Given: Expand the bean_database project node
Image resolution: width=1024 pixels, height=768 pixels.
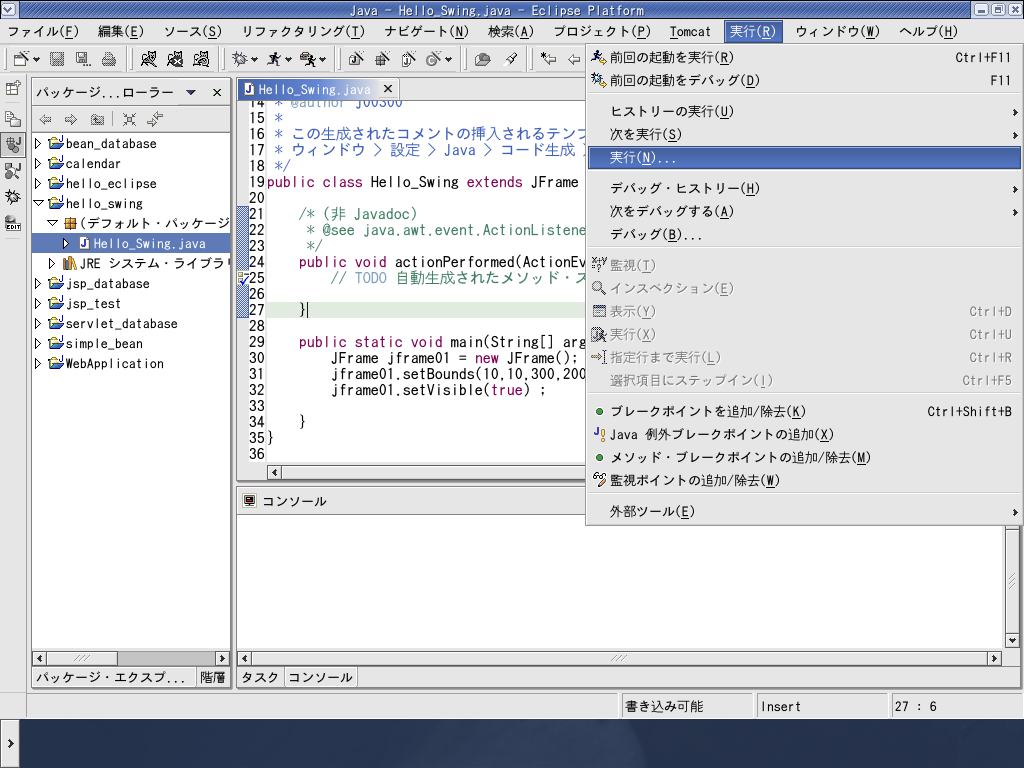Looking at the screenshot, I should click(38, 143).
